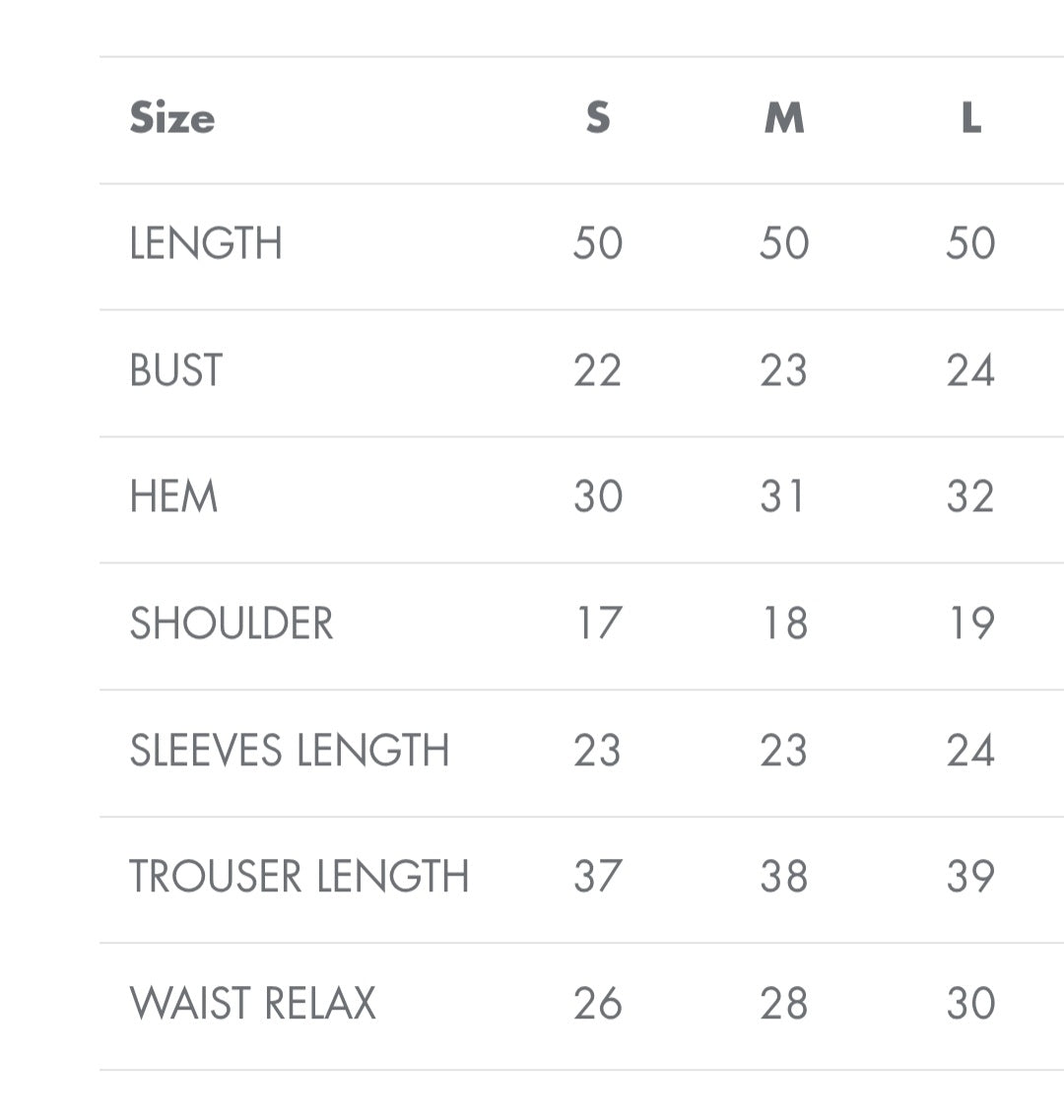
Task: Click the trouser length value for size S
Action: pos(598,877)
